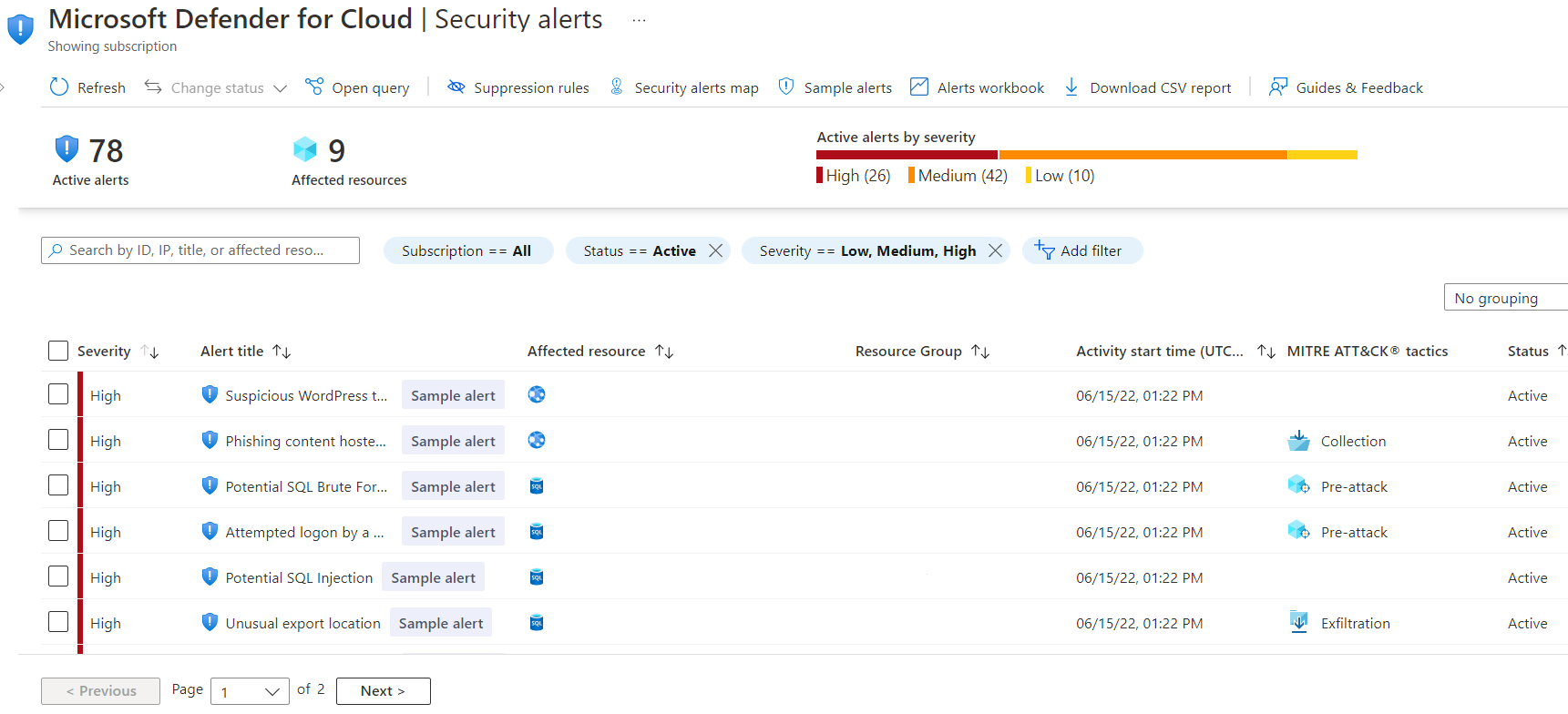Screen dimensions: 1568x714
Task: Click the Active alerts shield icon
Action: click(67, 148)
